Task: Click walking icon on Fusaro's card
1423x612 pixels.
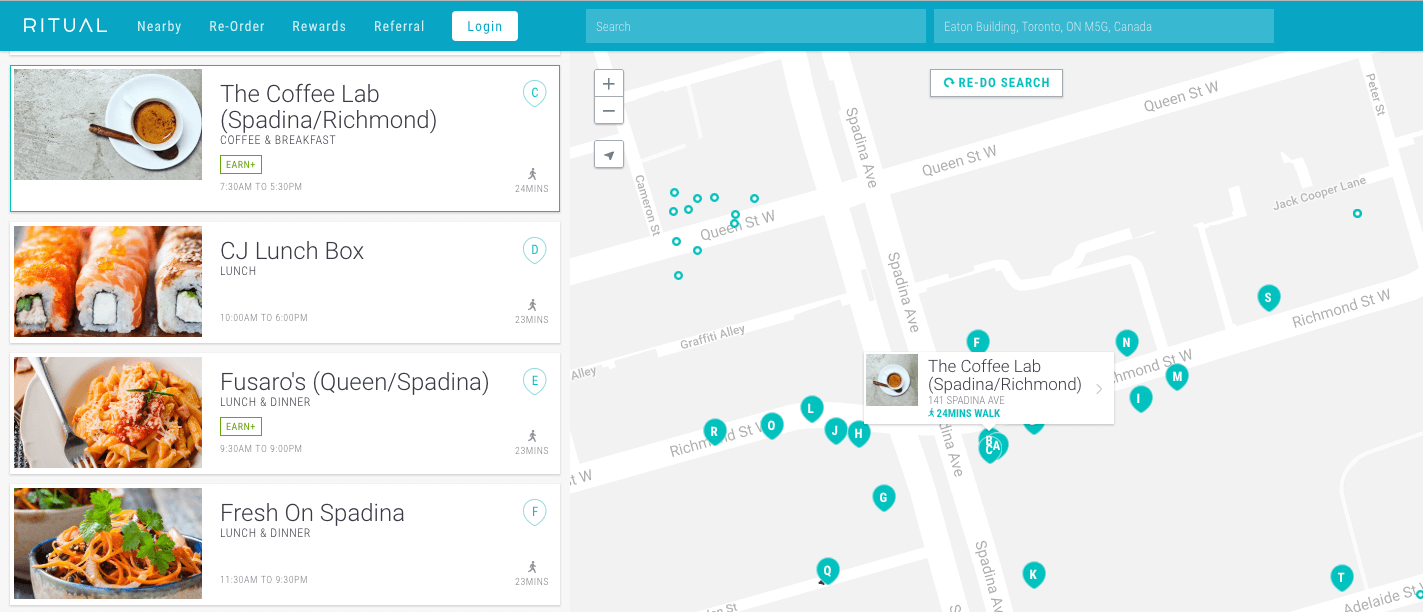Action: pyautogui.click(x=533, y=436)
